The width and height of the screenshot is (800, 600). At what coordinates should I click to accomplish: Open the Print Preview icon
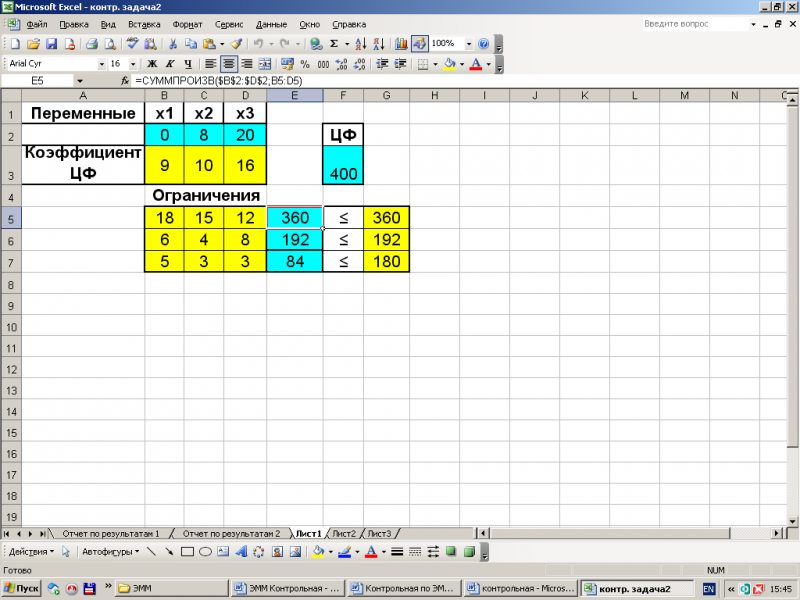point(110,44)
